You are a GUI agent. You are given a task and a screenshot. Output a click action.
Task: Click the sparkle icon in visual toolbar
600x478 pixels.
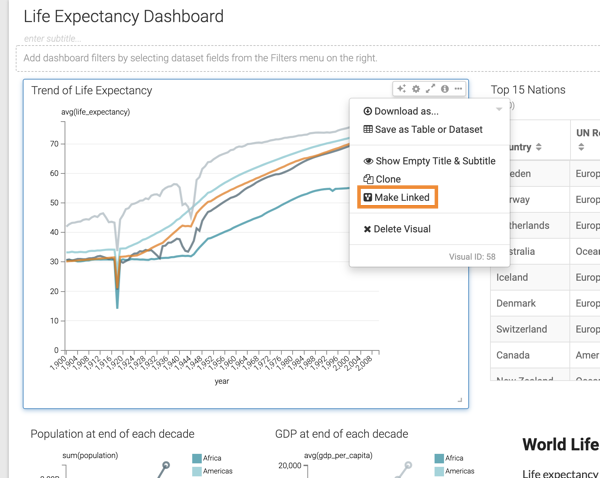tap(402, 89)
